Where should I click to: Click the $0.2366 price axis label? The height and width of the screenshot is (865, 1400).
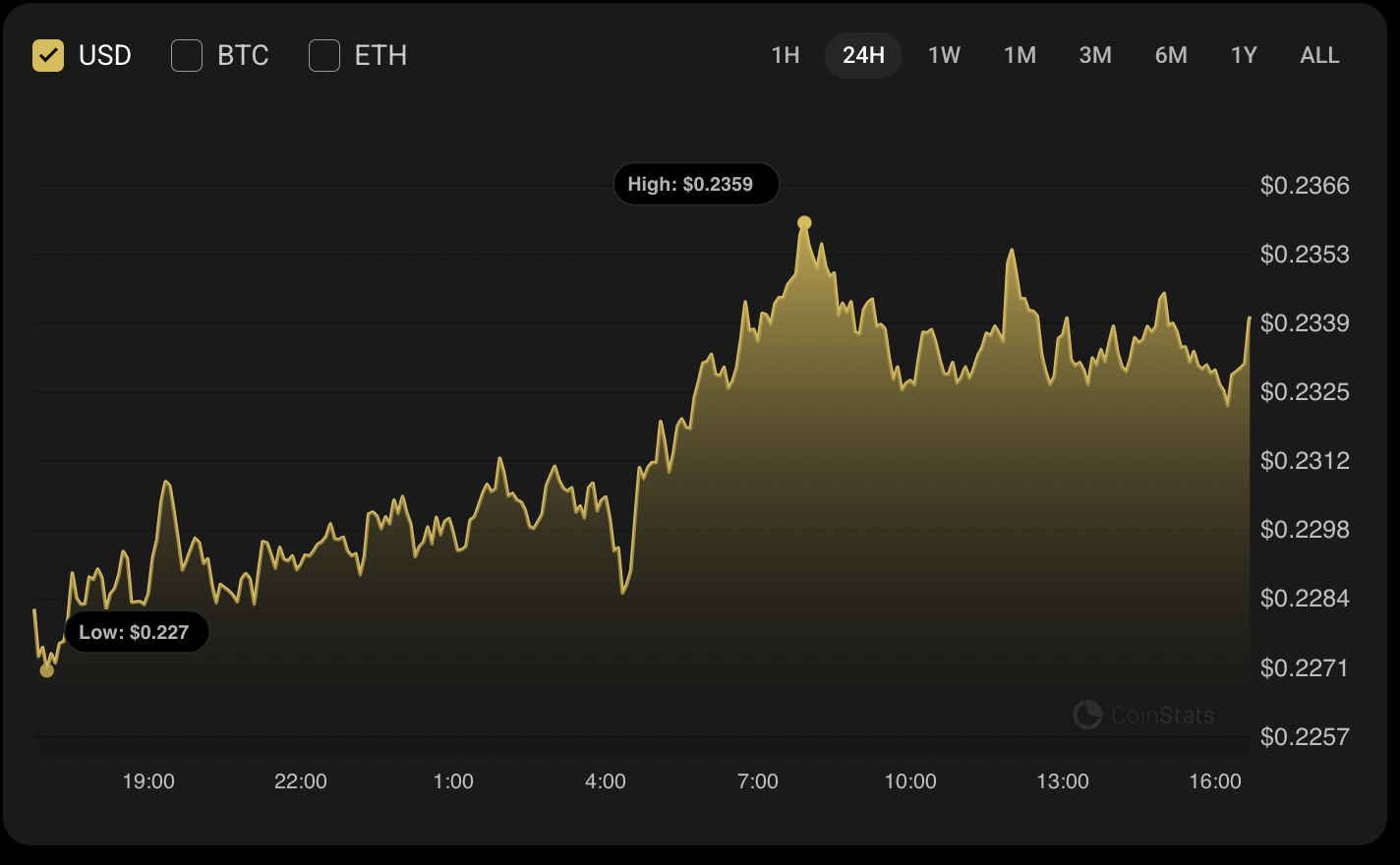tap(1305, 186)
